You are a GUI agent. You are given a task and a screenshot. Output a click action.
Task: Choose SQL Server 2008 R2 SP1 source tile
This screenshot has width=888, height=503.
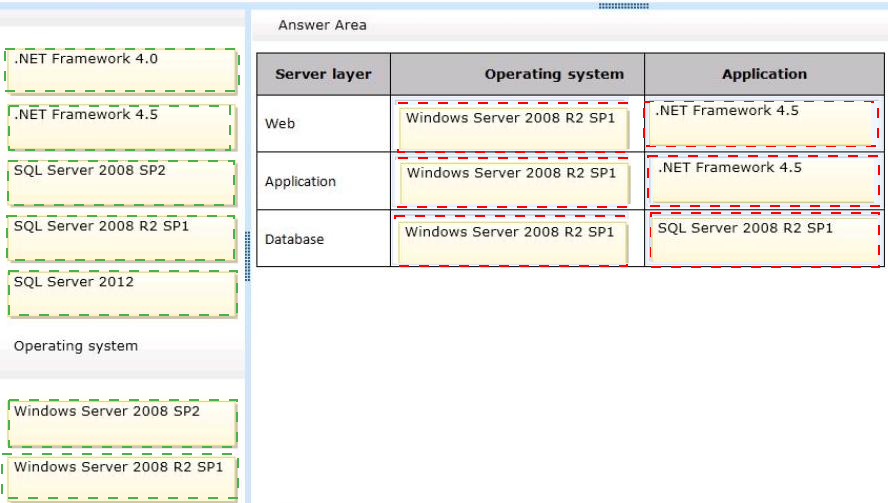point(122,238)
